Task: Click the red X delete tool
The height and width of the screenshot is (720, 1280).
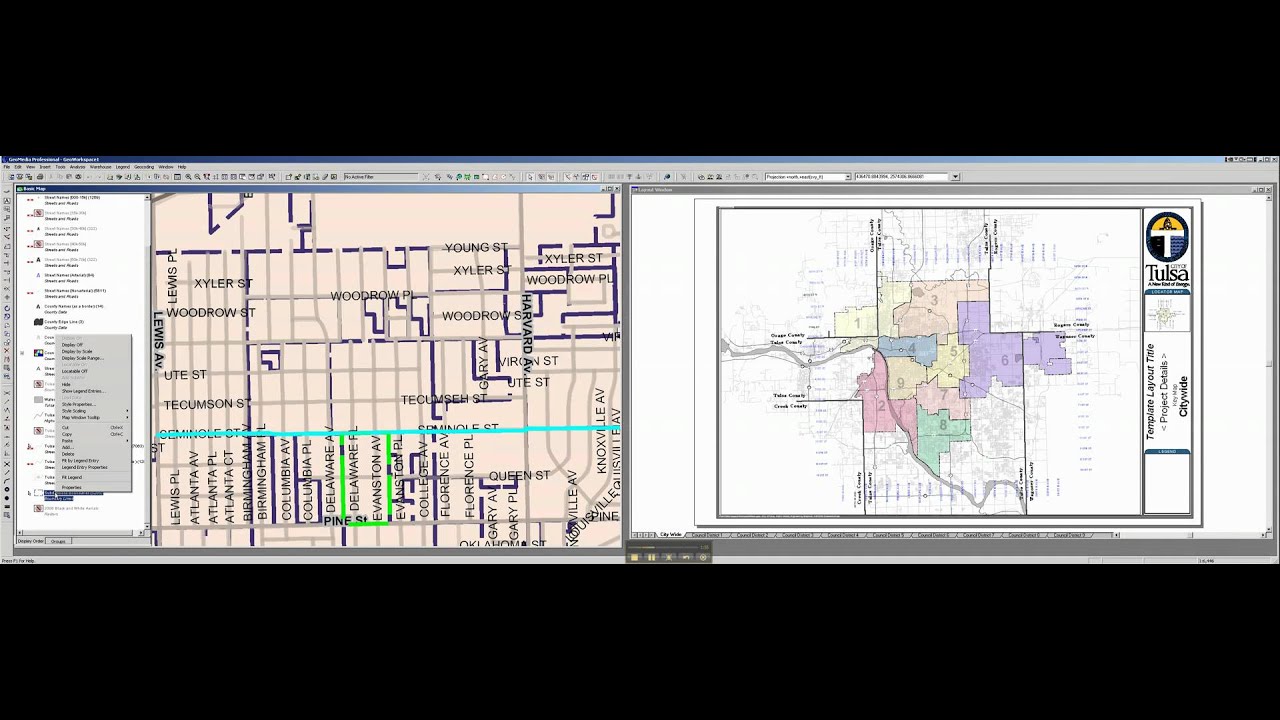Action: 7,350
